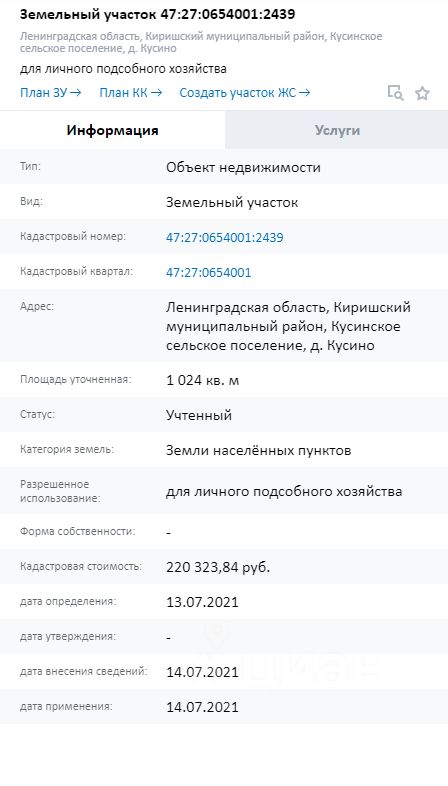Switch to the Услуги tab
The image size is (448, 786).
point(337,130)
